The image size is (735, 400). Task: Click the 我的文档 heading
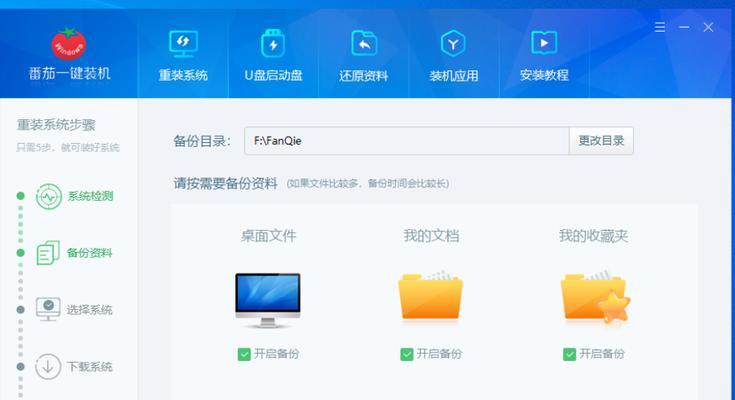pyautogui.click(x=431, y=235)
